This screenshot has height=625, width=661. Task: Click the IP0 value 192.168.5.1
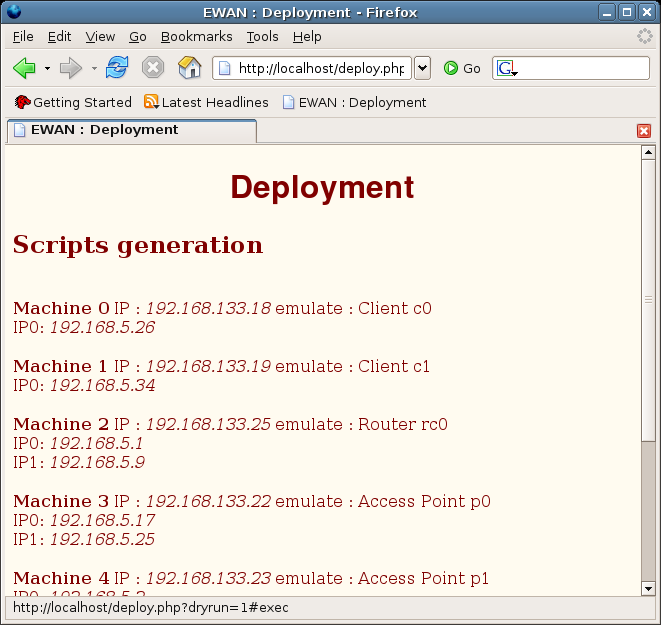pyautogui.click(x=97, y=443)
